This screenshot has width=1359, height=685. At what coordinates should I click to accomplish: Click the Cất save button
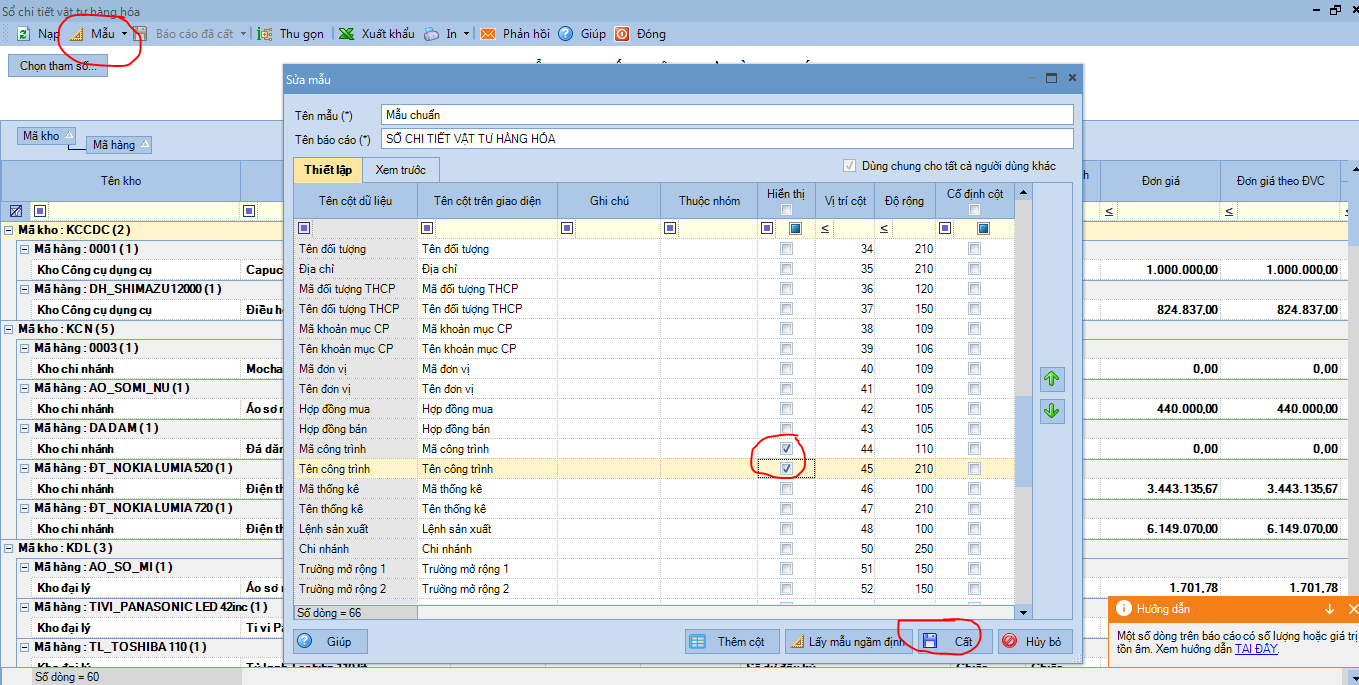coord(950,641)
